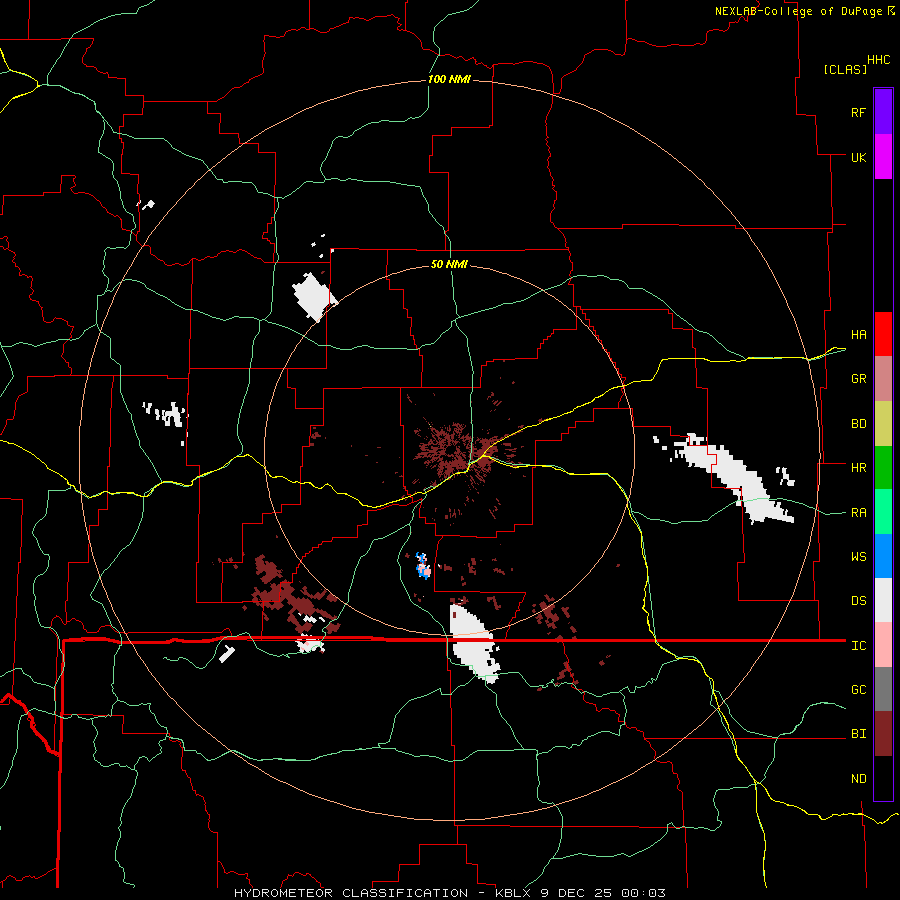Click the RA legend label

[859, 513]
